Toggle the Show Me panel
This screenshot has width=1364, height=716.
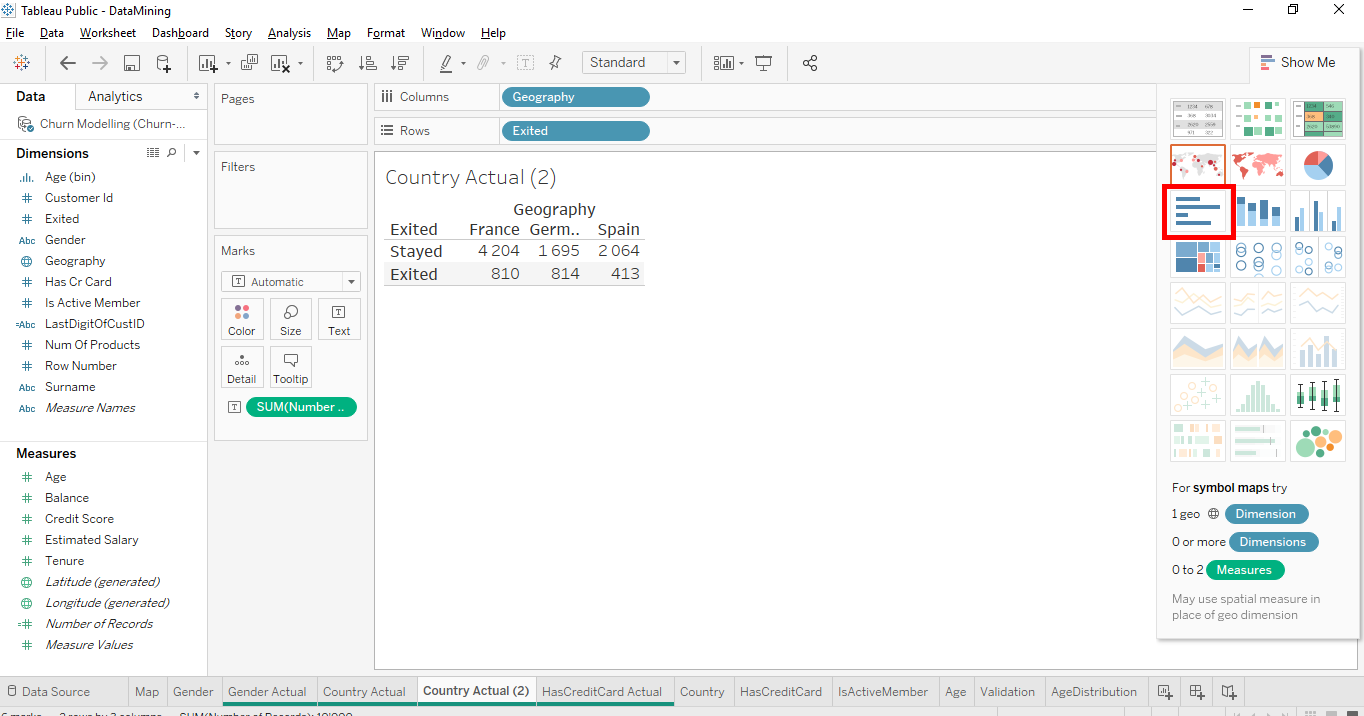tap(1298, 62)
